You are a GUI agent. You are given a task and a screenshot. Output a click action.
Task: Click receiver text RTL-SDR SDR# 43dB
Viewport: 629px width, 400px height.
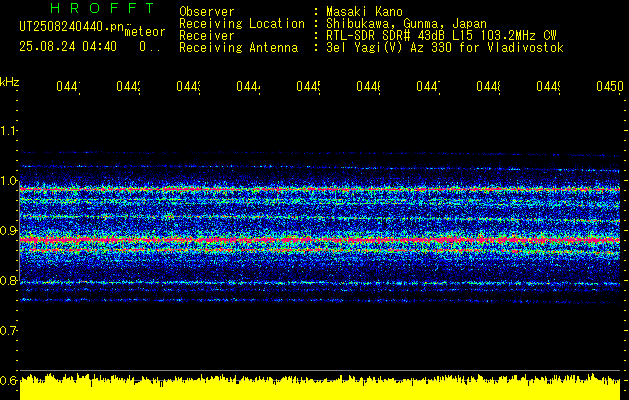(x=387, y=36)
